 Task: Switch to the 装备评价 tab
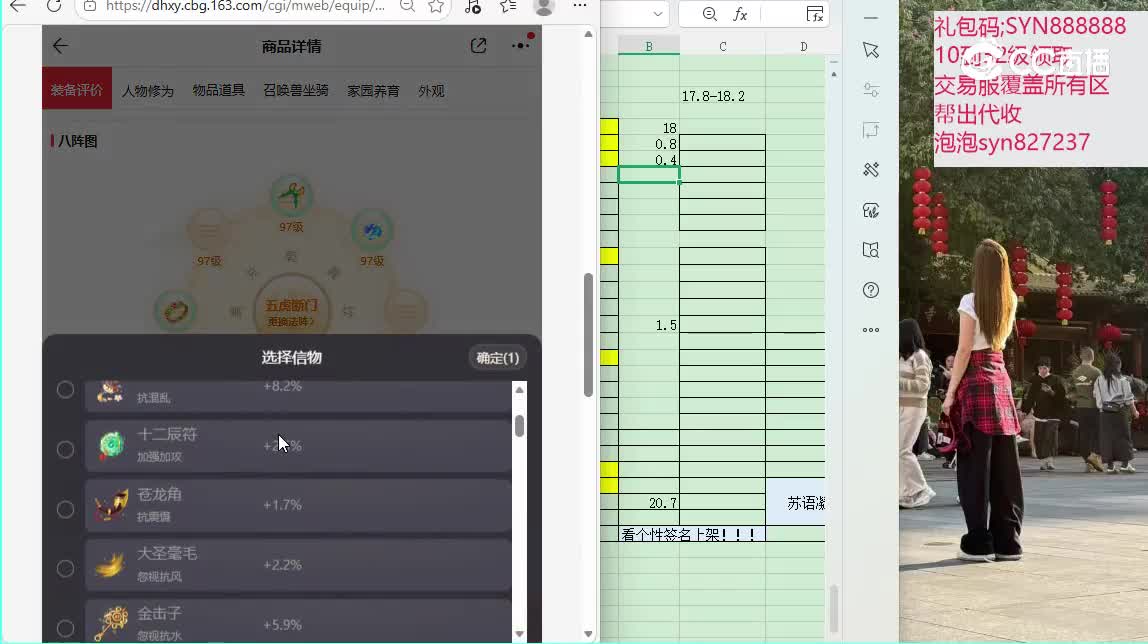tap(77, 89)
